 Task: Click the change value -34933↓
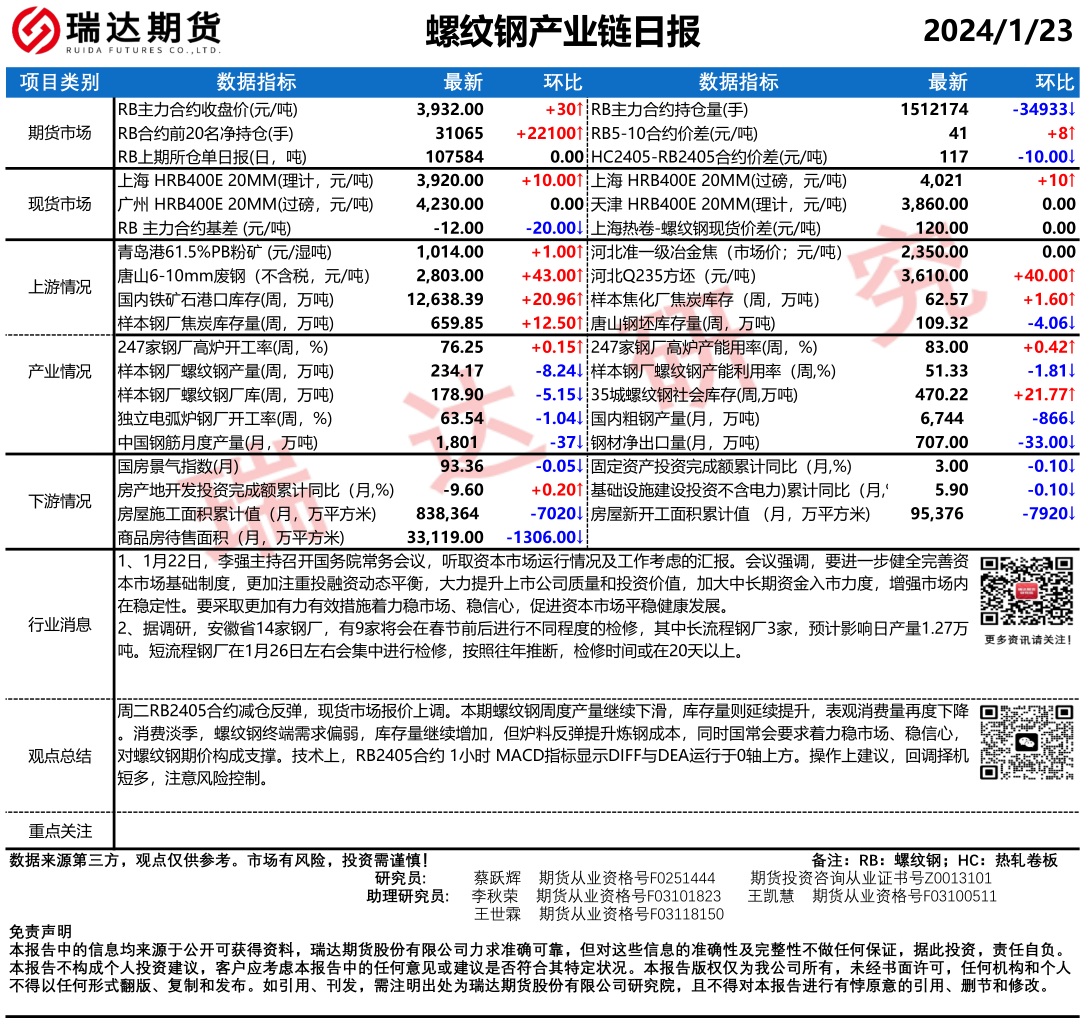click(x=1044, y=109)
